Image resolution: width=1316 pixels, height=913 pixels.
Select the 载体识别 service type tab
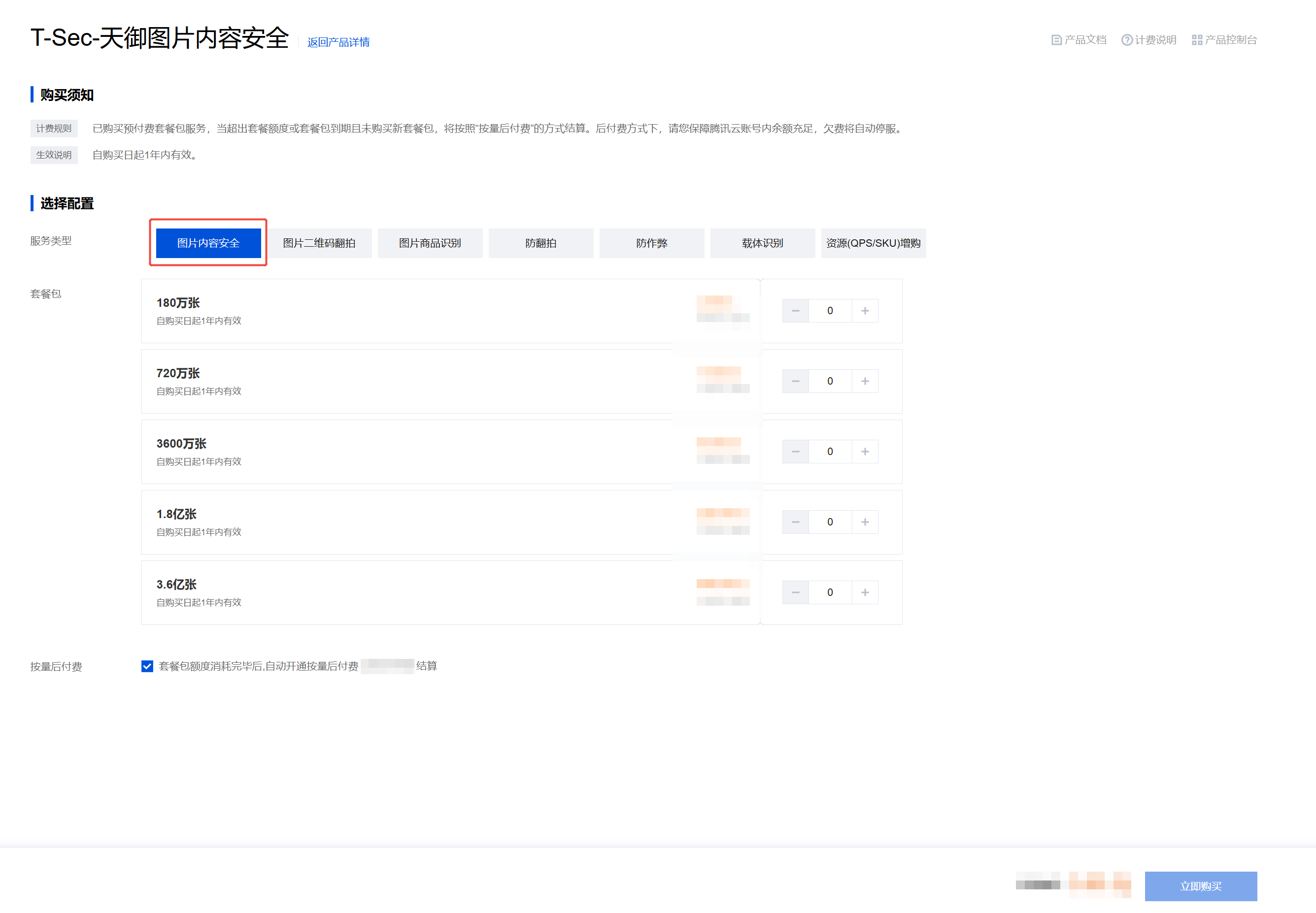[x=762, y=243]
